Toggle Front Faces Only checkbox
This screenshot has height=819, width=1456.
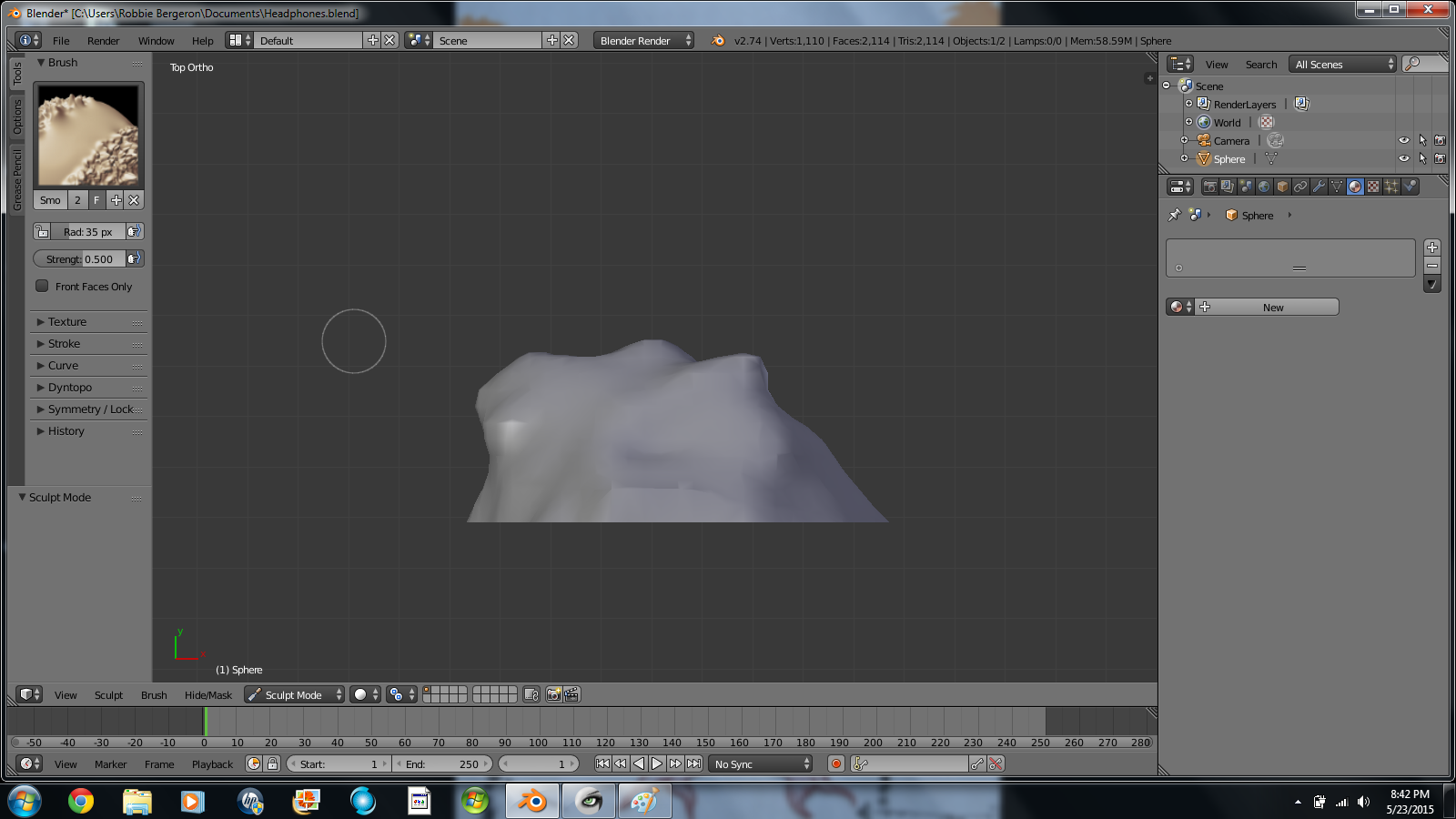[x=42, y=286]
